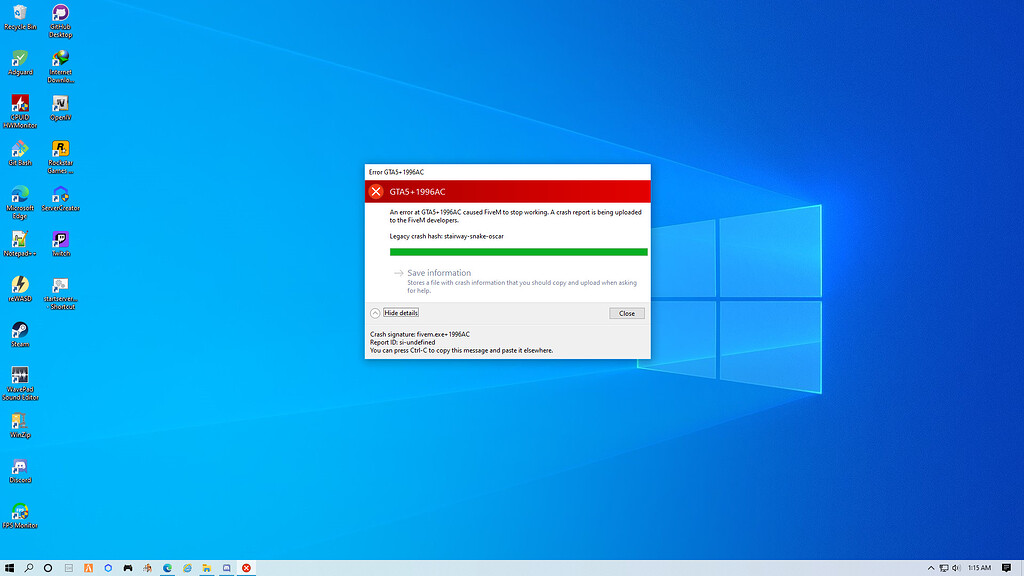Select the crashed FiveM icon in the taskbar
This screenshot has width=1024, height=576.
[x=245, y=567]
